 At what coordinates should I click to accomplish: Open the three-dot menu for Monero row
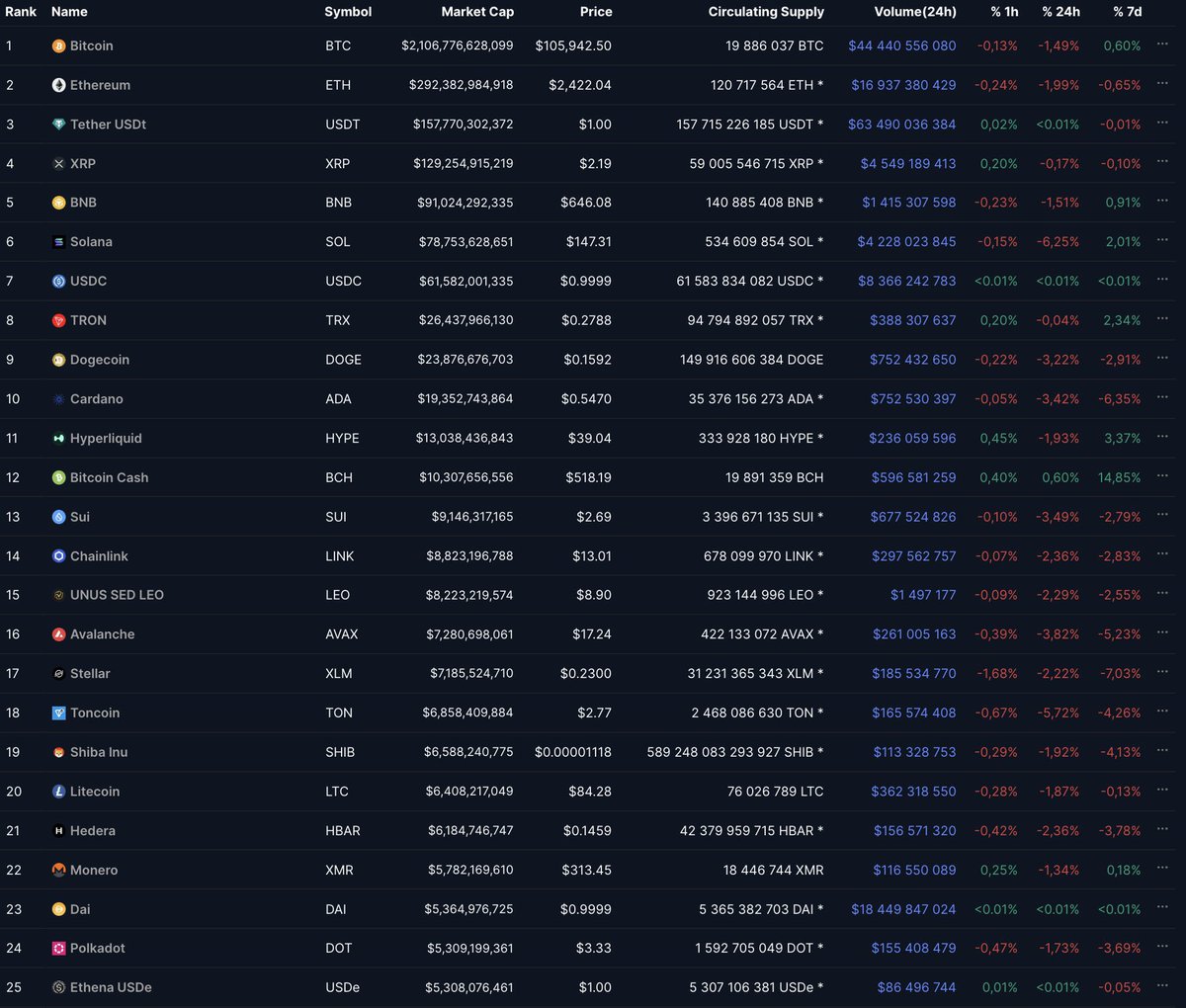[x=1162, y=868]
